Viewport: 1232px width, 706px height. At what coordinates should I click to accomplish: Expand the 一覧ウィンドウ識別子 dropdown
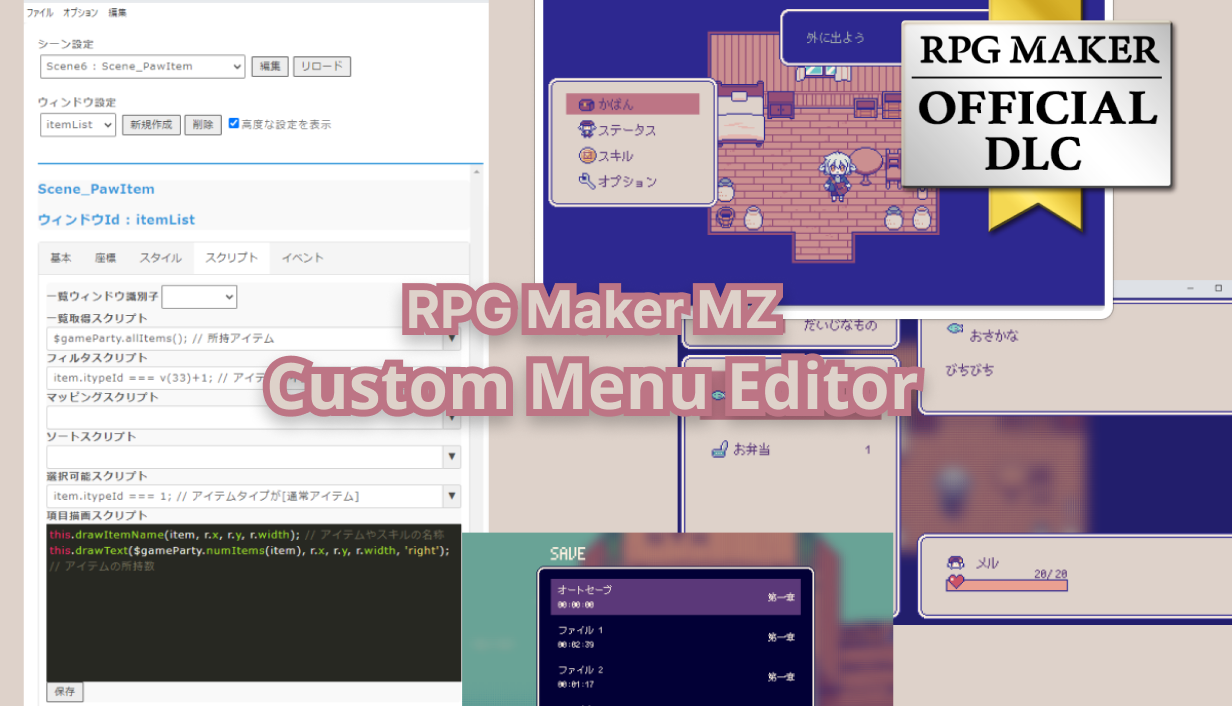[200, 297]
